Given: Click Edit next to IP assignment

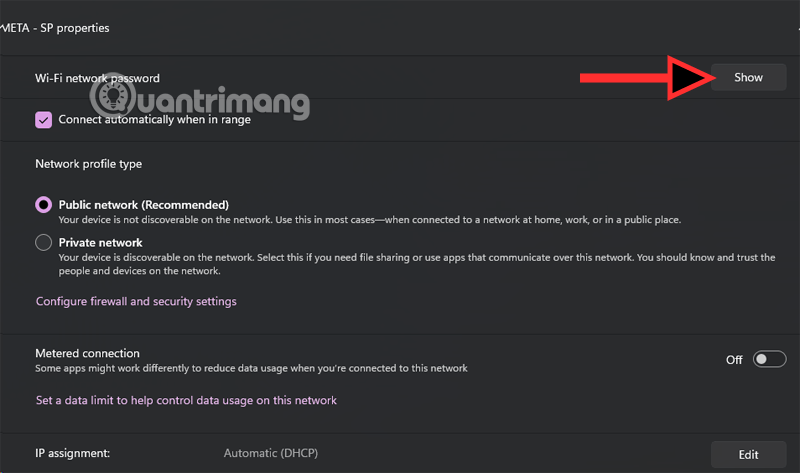Looking at the screenshot, I should tap(748, 454).
